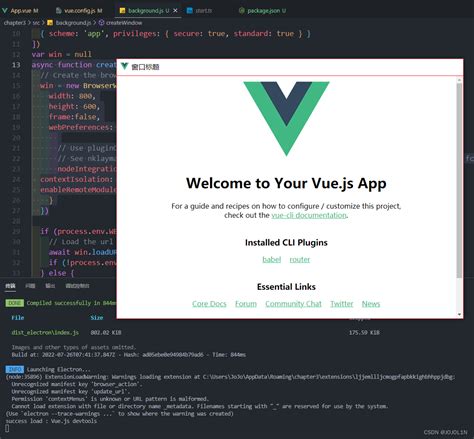Open the router plugin link
Screen dimensions: 474x439
click(300, 259)
